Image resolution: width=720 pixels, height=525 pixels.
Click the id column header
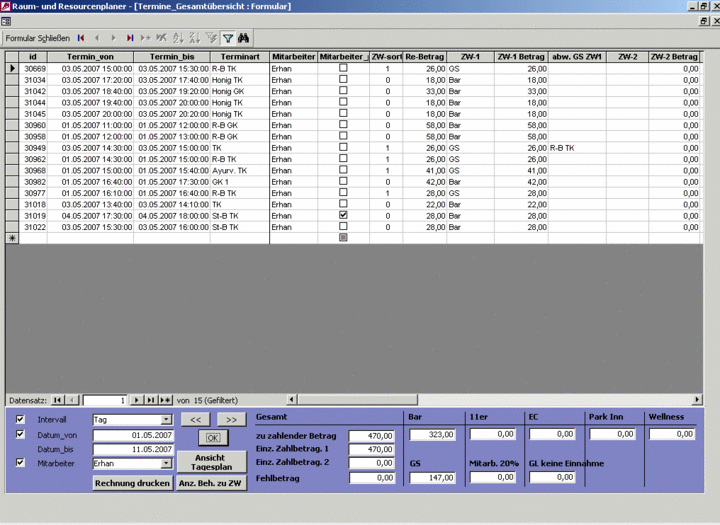(x=33, y=56)
